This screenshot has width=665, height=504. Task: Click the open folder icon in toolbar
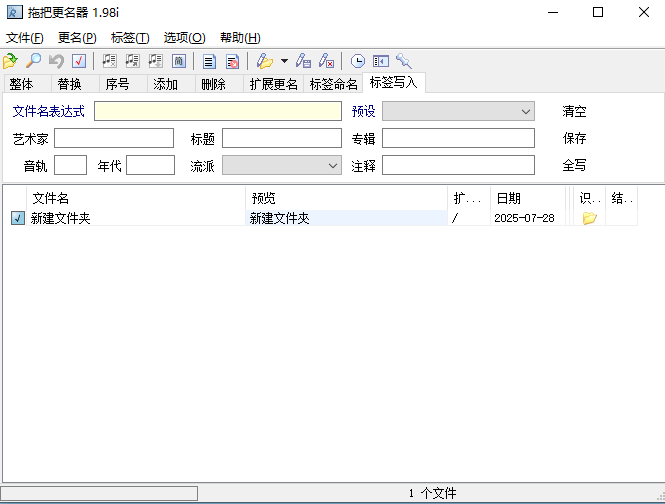tap(10, 61)
